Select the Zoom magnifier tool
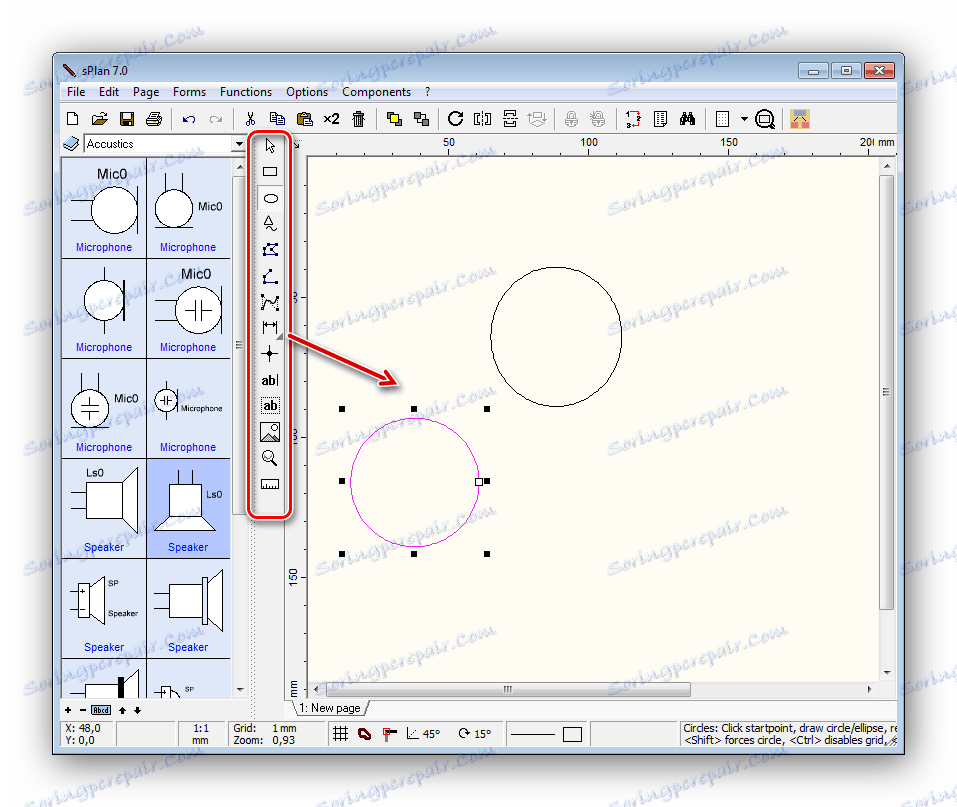Screen dimensions: 957x807 pos(270,458)
